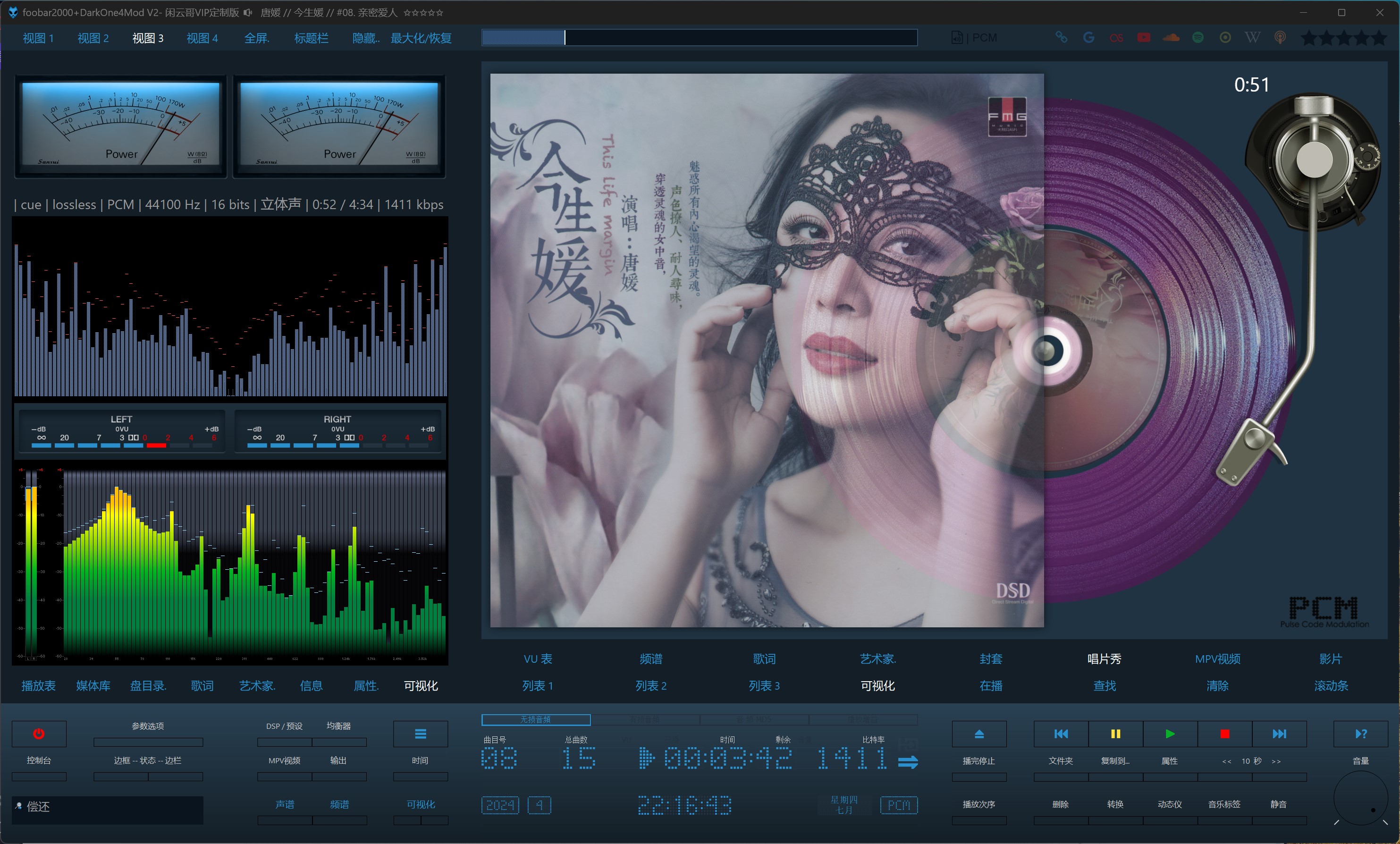Screen dimensions: 1400x844
Task: Click the Discogs circle icon
Action: coord(1225,37)
